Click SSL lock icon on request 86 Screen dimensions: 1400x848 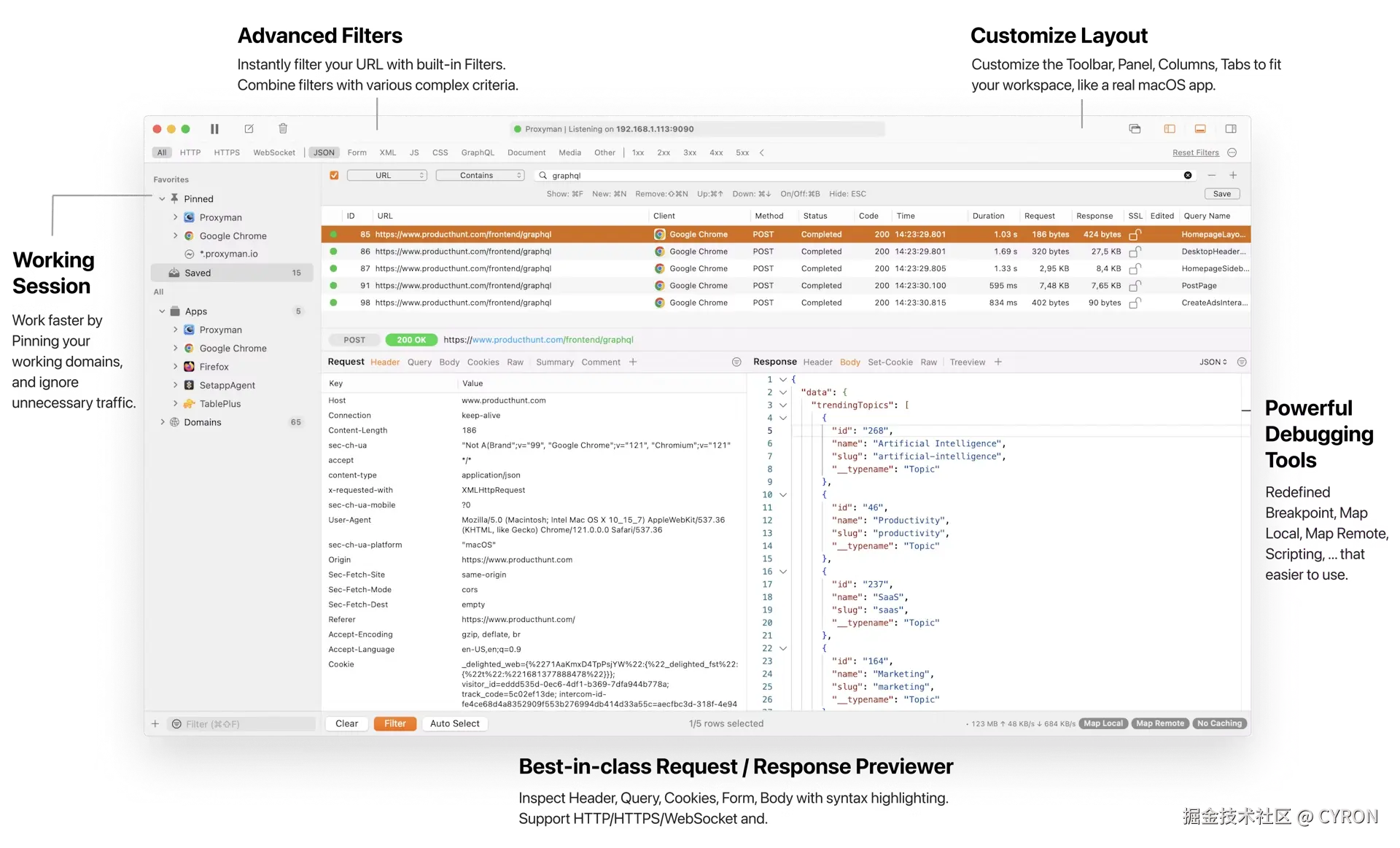coord(1135,252)
